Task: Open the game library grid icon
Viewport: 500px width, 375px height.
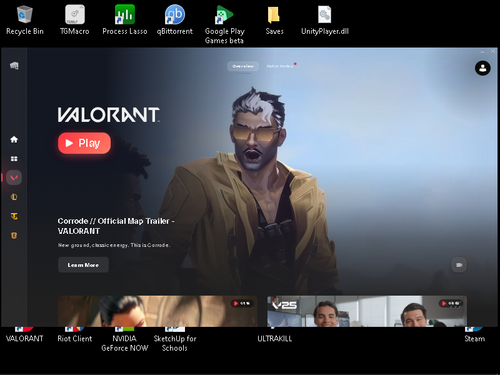Action: point(14,159)
